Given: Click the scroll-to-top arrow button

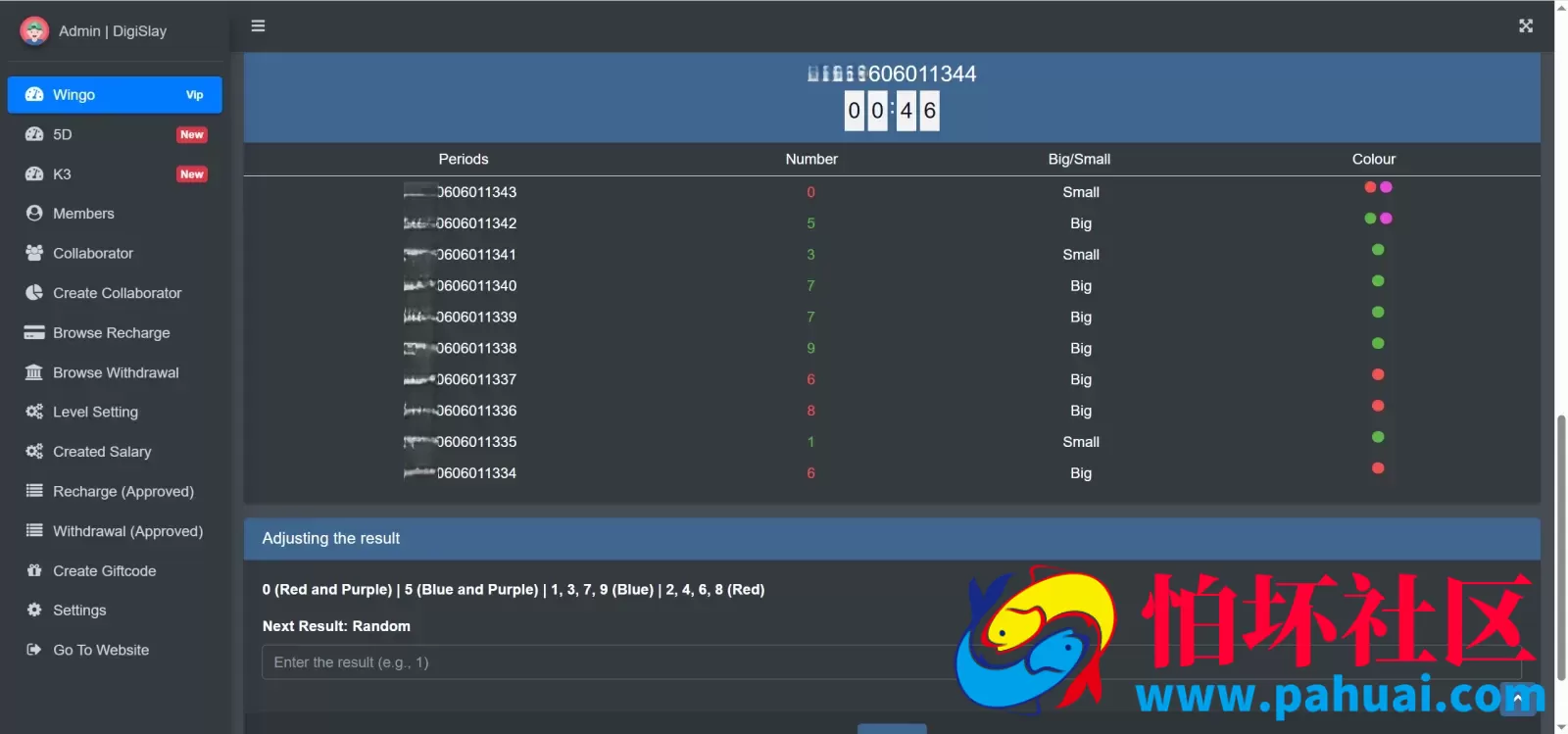Looking at the screenshot, I should (x=1518, y=698).
